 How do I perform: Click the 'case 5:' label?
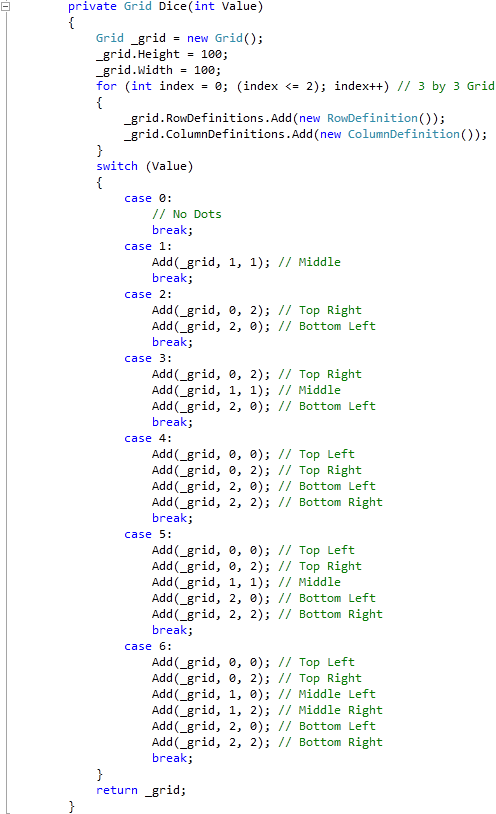click(148, 534)
